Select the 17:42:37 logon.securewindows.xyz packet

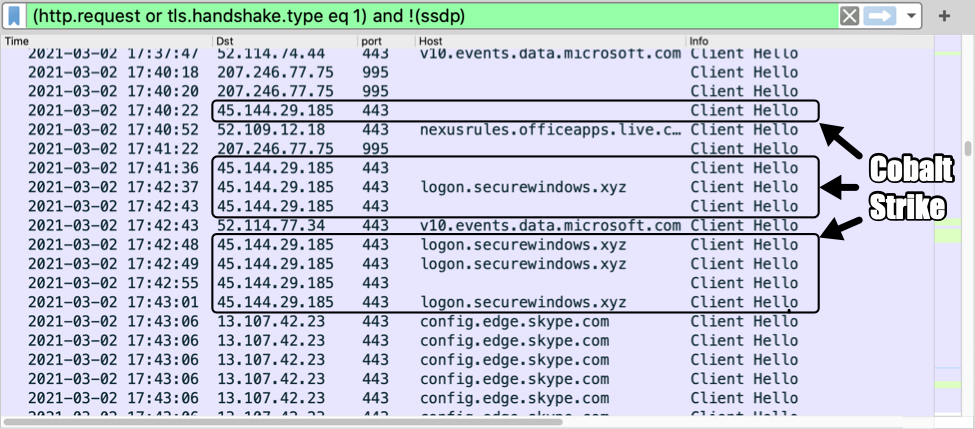[520, 187]
